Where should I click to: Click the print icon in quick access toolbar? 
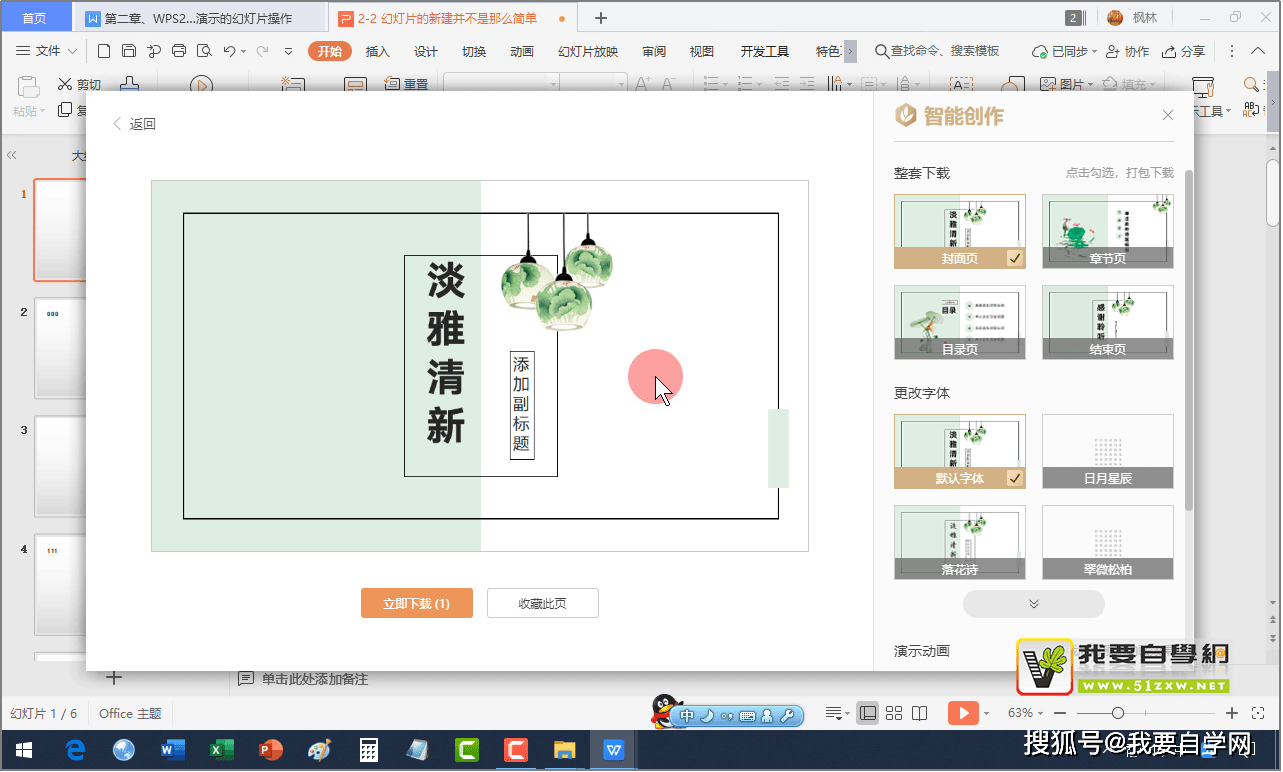(x=179, y=51)
